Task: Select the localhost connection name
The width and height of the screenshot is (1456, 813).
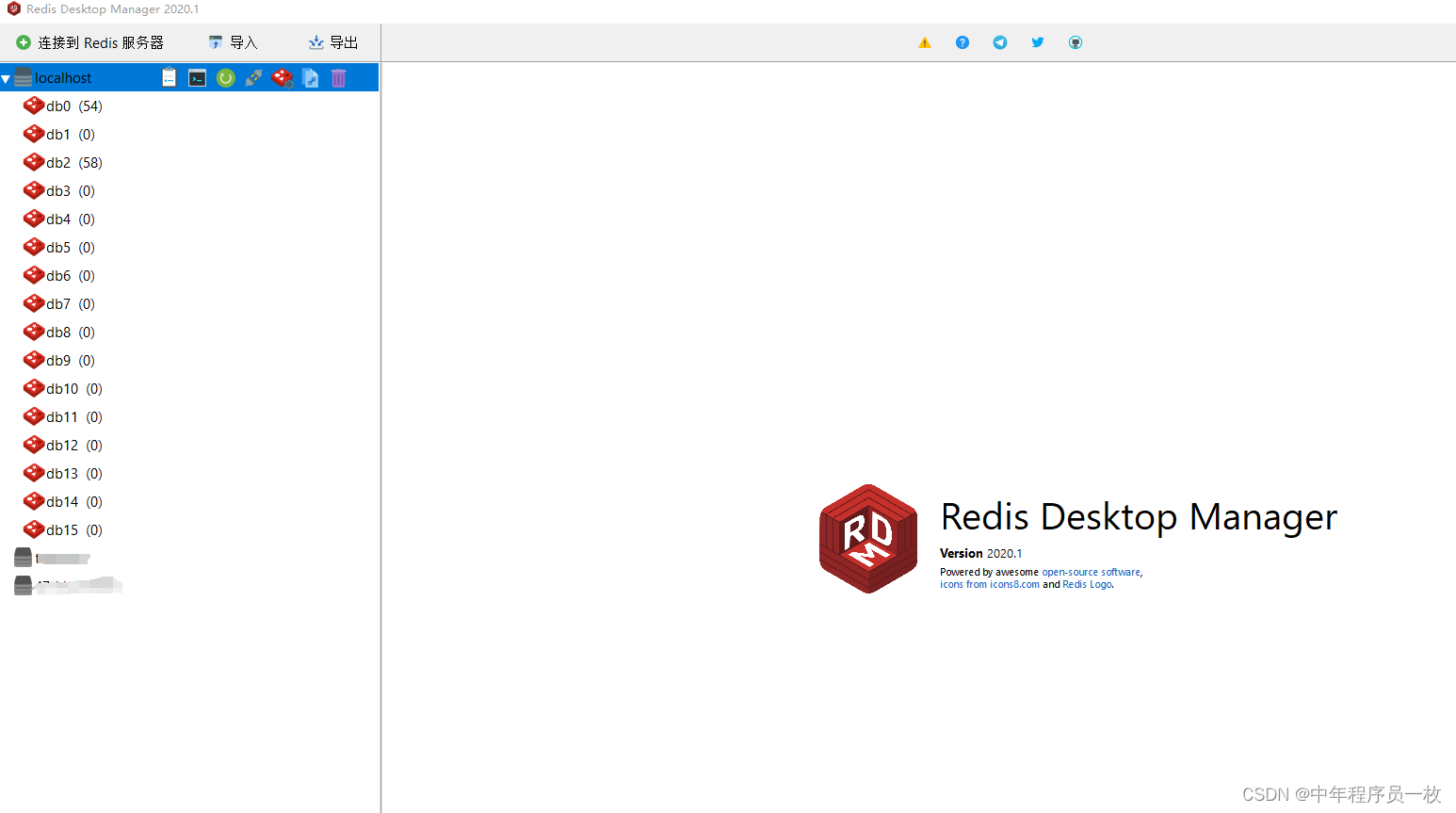Action: point(63,78)
